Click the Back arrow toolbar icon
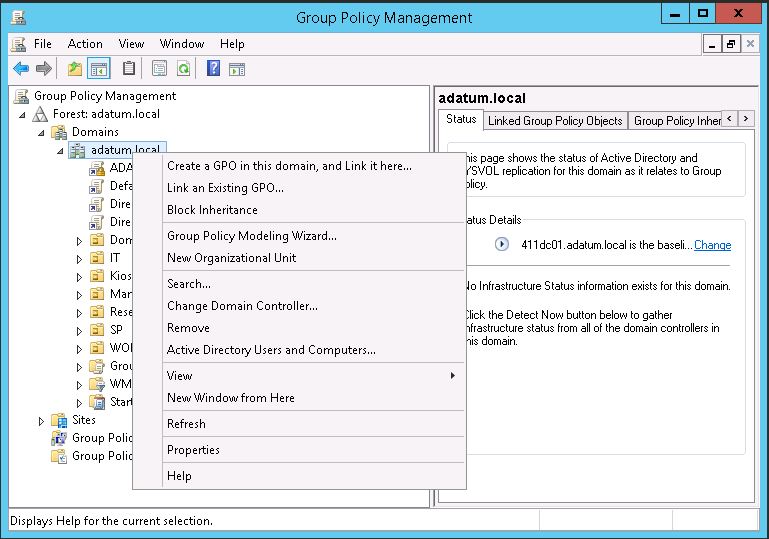Viewport: 769px width, 539px height. (21, 69)
